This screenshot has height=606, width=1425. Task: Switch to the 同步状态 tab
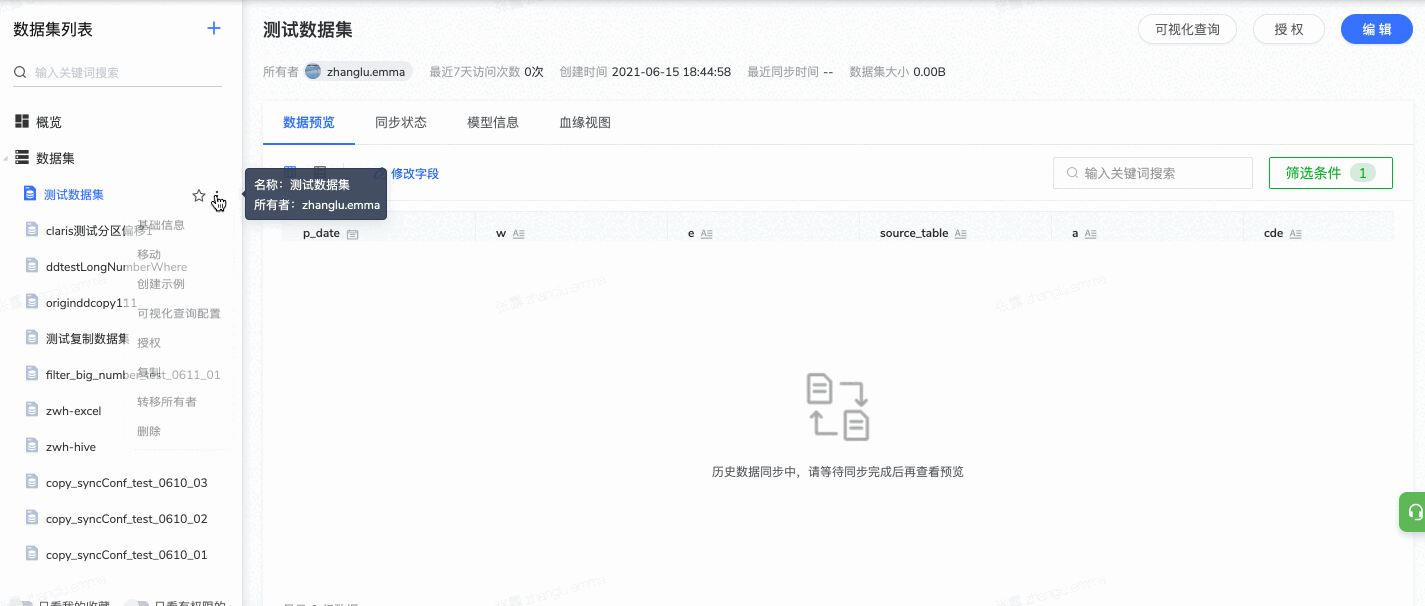coord(401,123)
